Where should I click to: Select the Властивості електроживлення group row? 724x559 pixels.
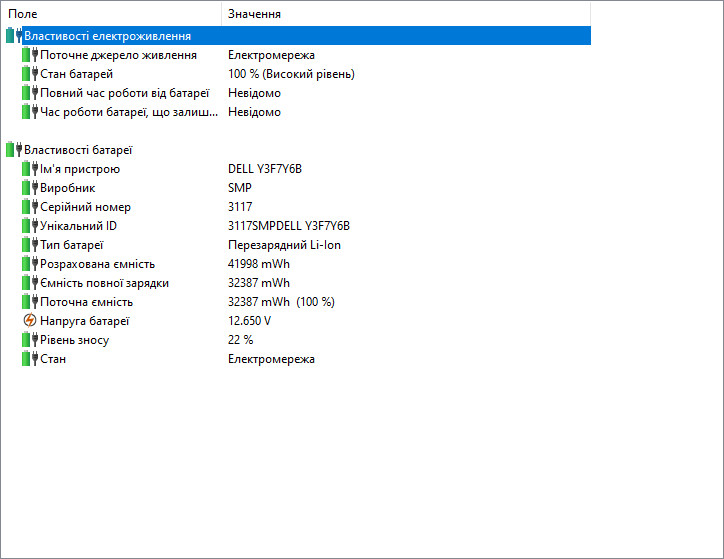click(x=107, y=36)
